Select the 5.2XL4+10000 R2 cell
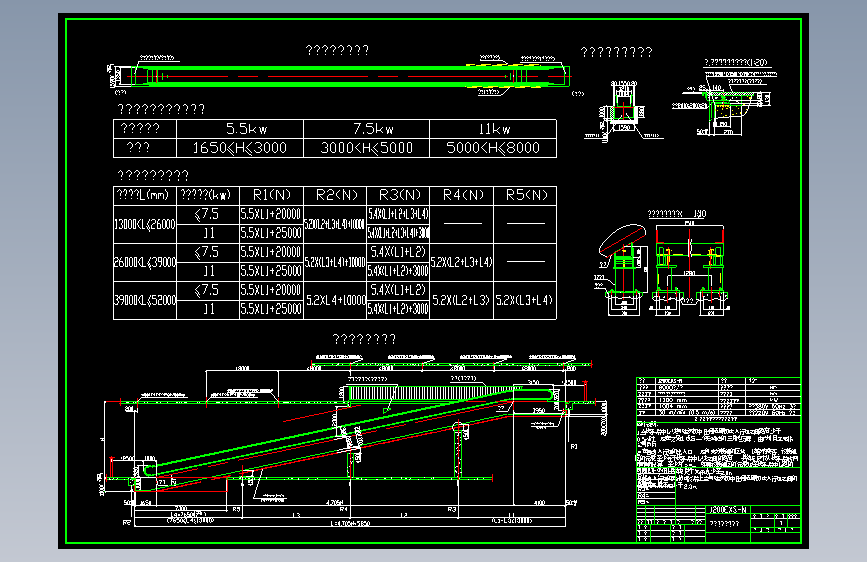This screenshot has height=562, width=867. click(x=335, y=300)
